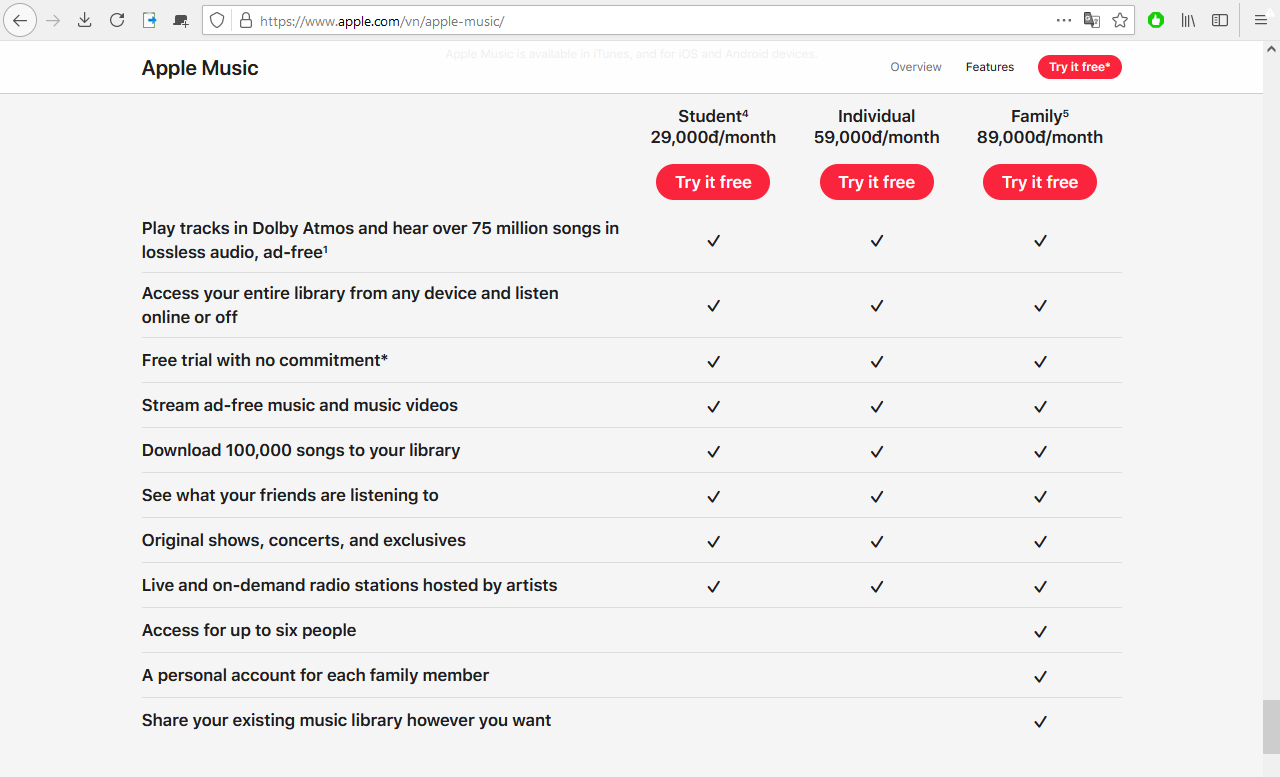Image resolution: width=1280 pixels, height=777 pixels.
Task: Open the Firefox hamburger menu
Action: (x=1260, y=20)
